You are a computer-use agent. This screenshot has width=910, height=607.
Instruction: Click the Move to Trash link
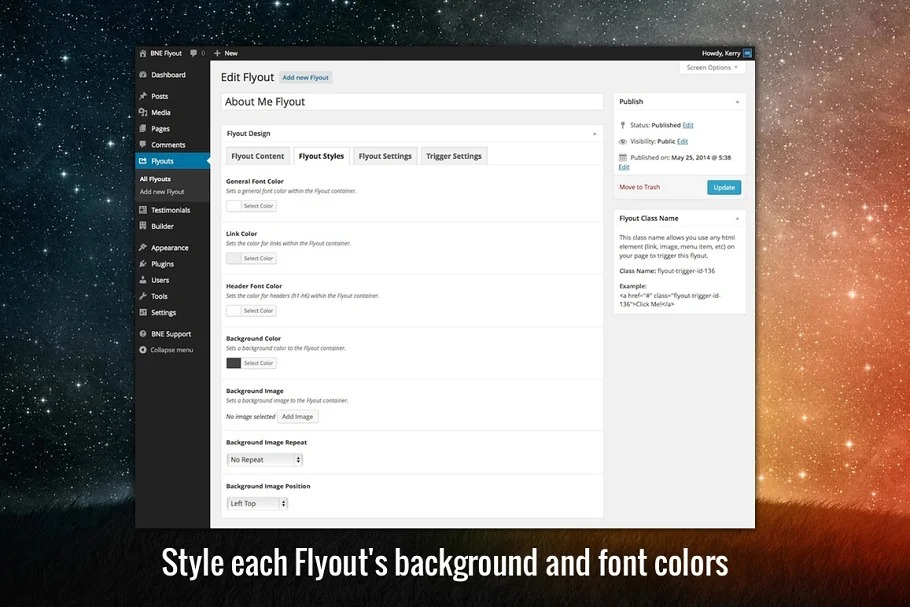click(639, 187)
